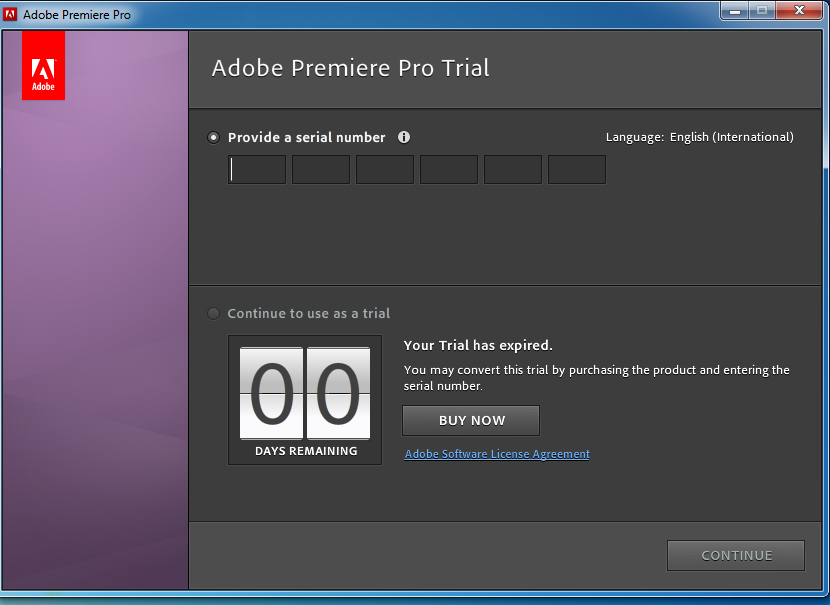The width and height of the screenshot is (830, 605).
Task: Click the serial number info icon
Action: click(404, 137)
